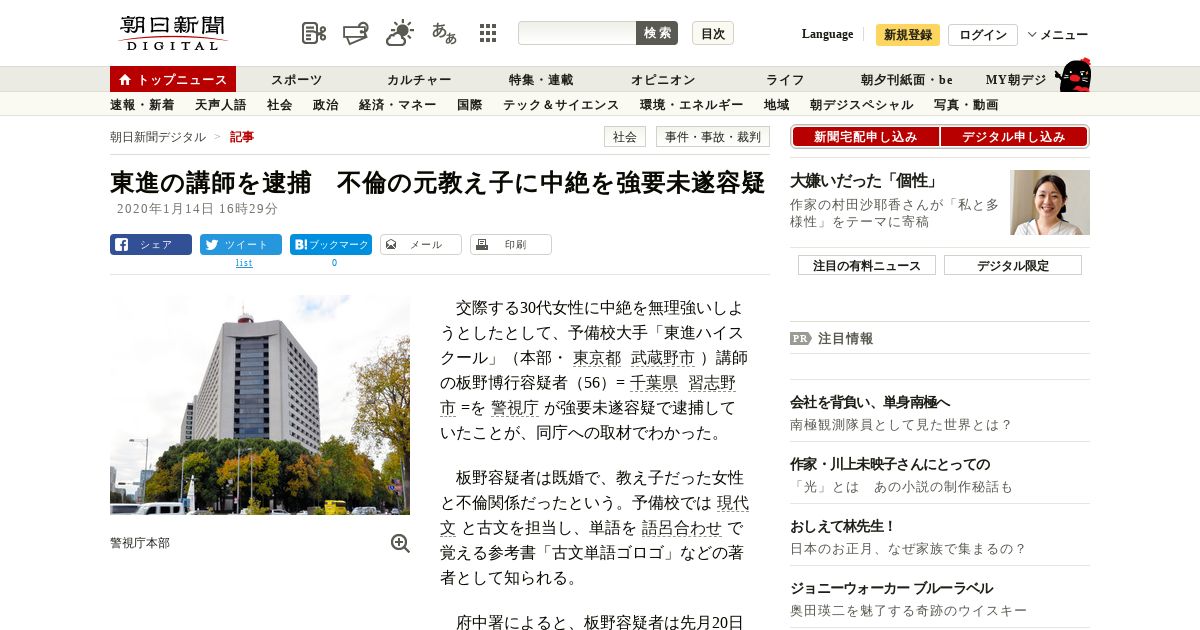Image resolution: width=1200 pixels, height=630 pixels.
Task: Follow the 警視庁 keyword link in article
Action: click(x=515, y=408)
